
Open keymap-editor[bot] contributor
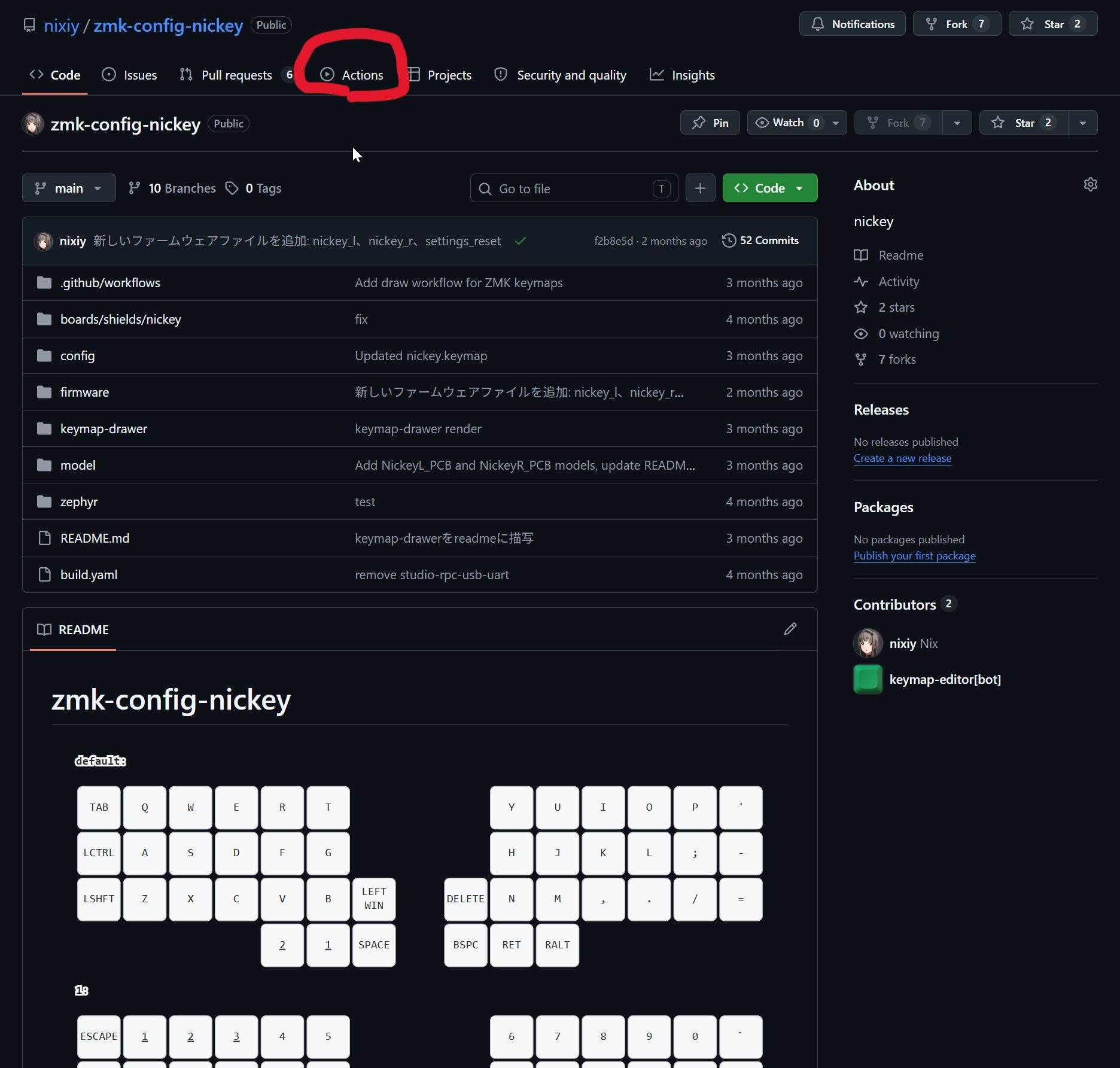point(945,679)
